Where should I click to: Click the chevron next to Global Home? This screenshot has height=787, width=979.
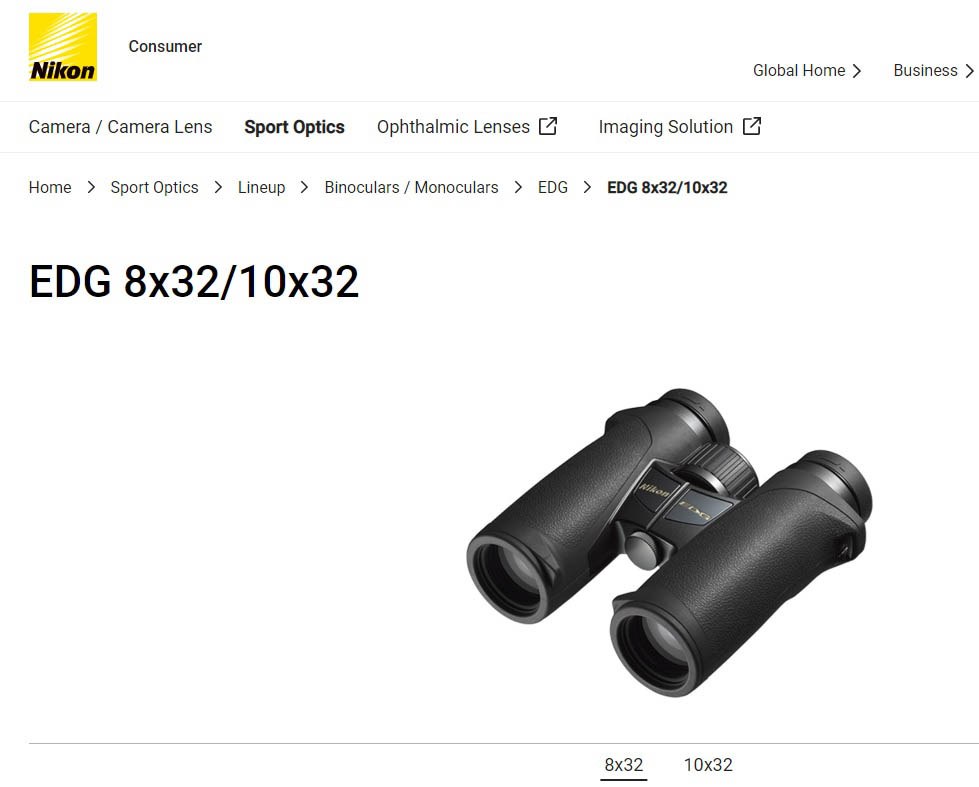click(x=857, y=71)
